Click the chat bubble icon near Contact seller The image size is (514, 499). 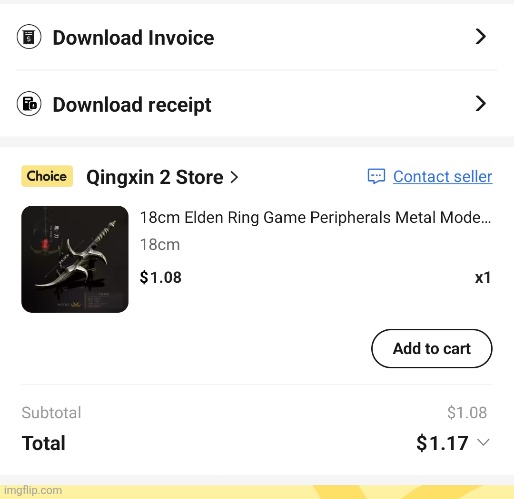pos(376,176)
